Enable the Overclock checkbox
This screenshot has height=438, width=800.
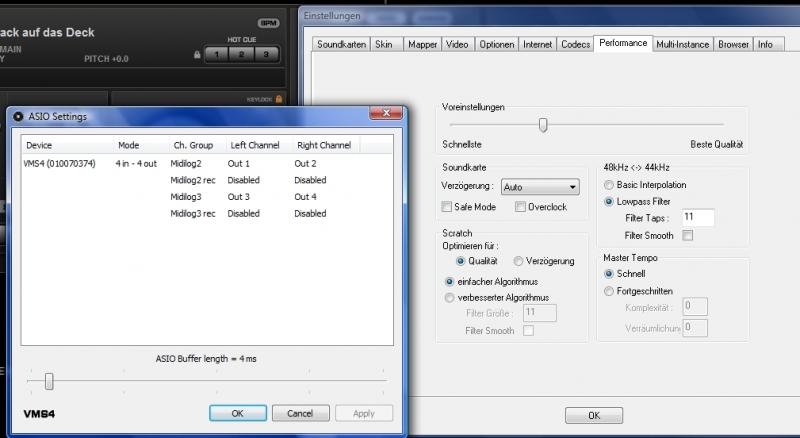520,207
